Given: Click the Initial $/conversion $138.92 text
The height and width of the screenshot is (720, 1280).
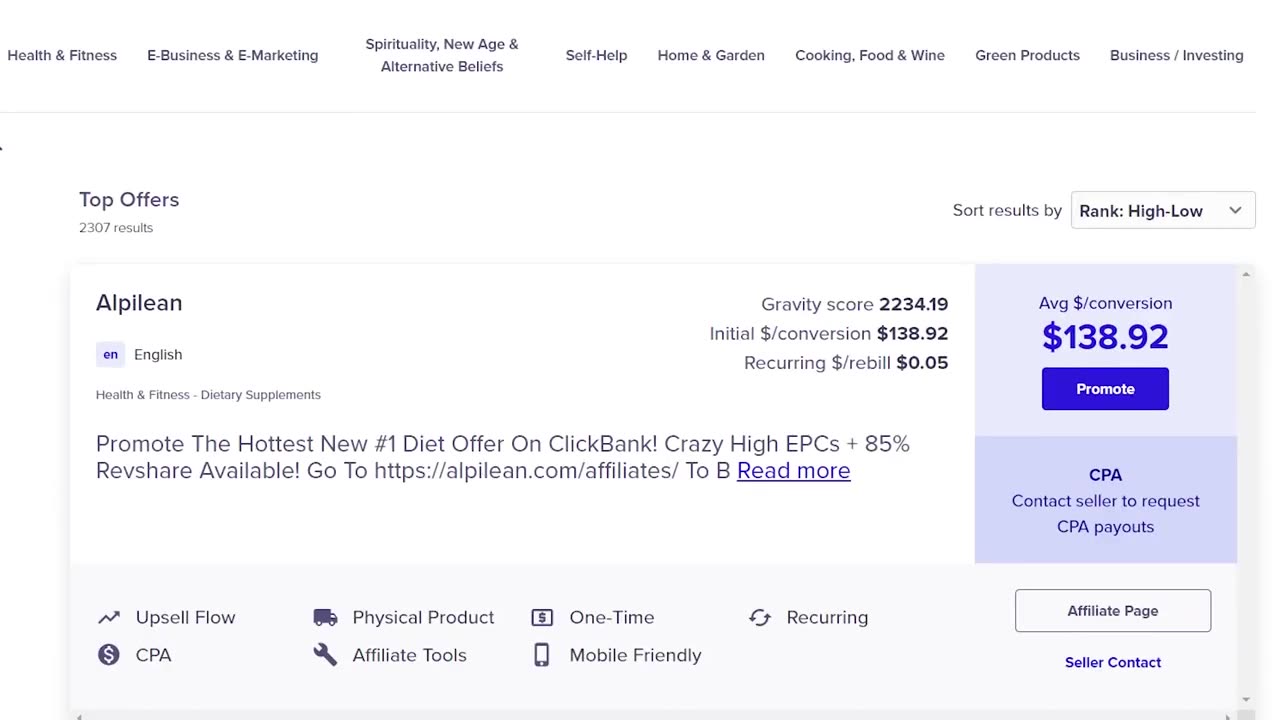Looking at the screenshot, I should pos(829,333).
